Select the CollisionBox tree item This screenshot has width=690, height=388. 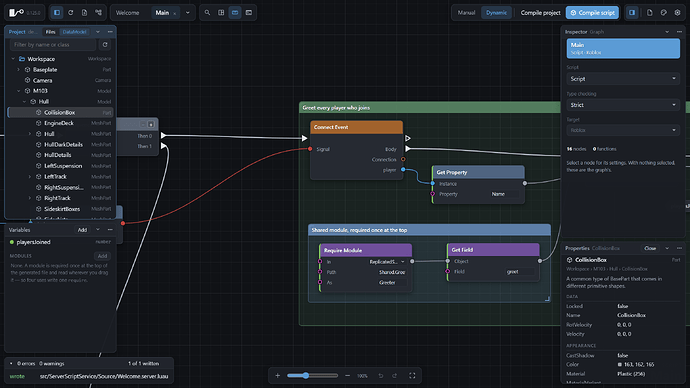coord(61,112)
